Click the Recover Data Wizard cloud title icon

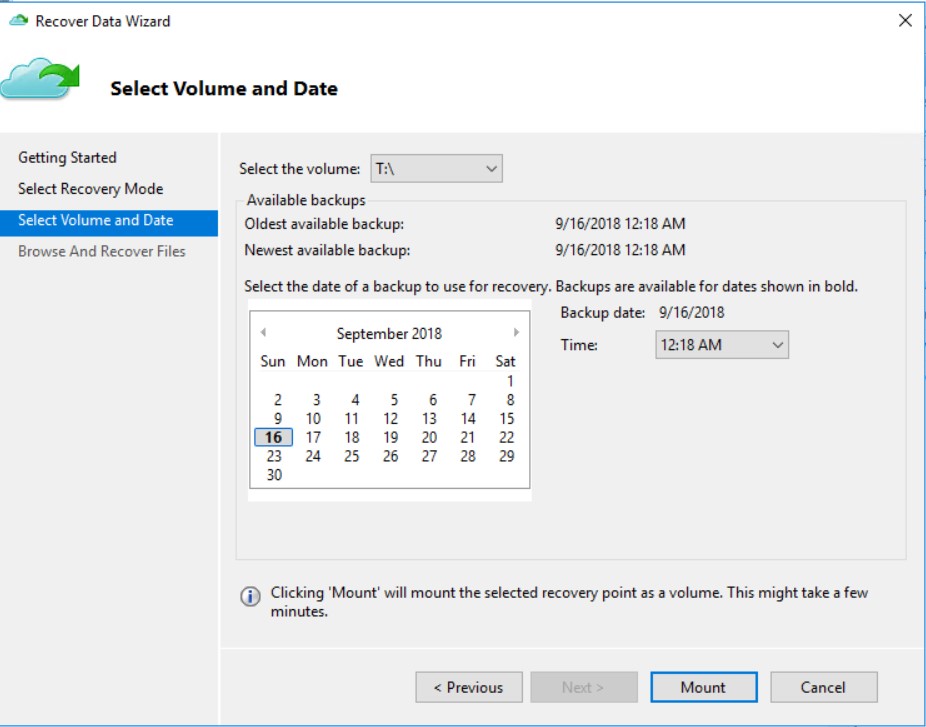(19, 21)
